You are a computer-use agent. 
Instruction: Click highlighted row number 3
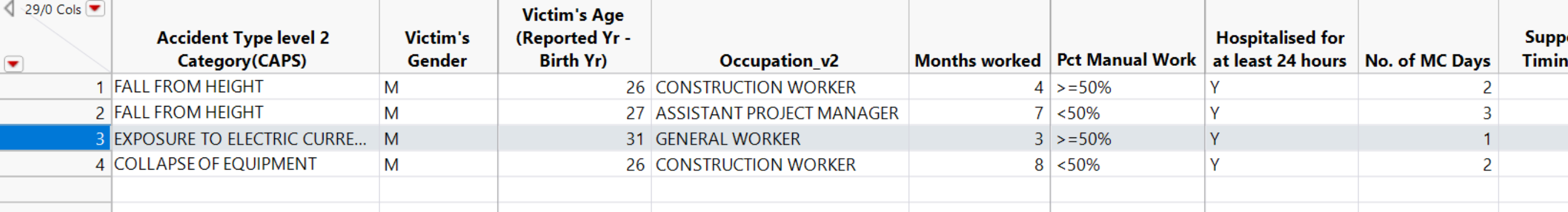tap(56, 139)
